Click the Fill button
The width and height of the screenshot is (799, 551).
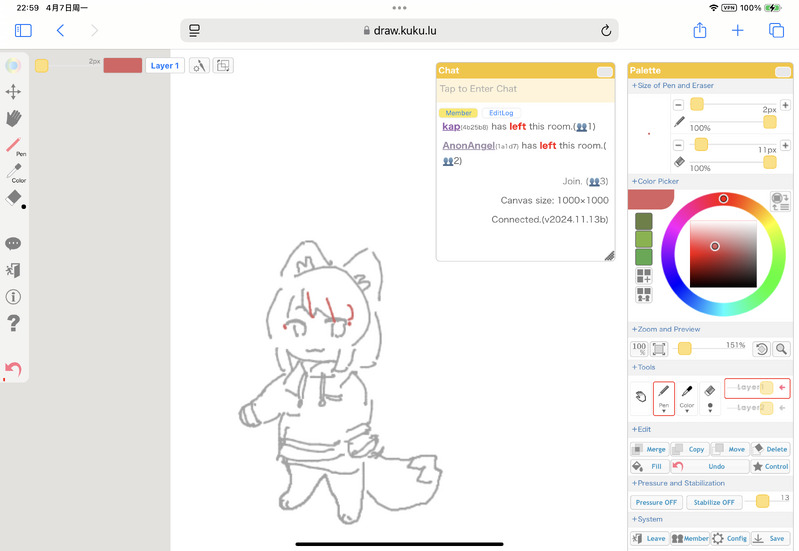pos(649,466)
